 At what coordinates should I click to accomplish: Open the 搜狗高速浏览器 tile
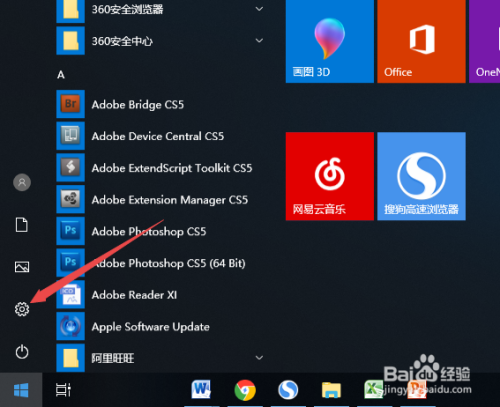[421, 176]
